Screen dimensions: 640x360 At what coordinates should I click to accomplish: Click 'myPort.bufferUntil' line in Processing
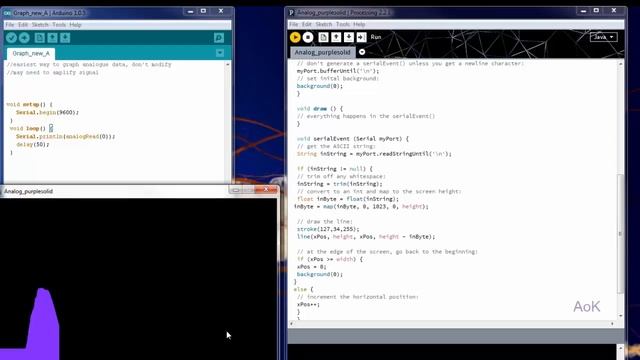click(338, 71)
